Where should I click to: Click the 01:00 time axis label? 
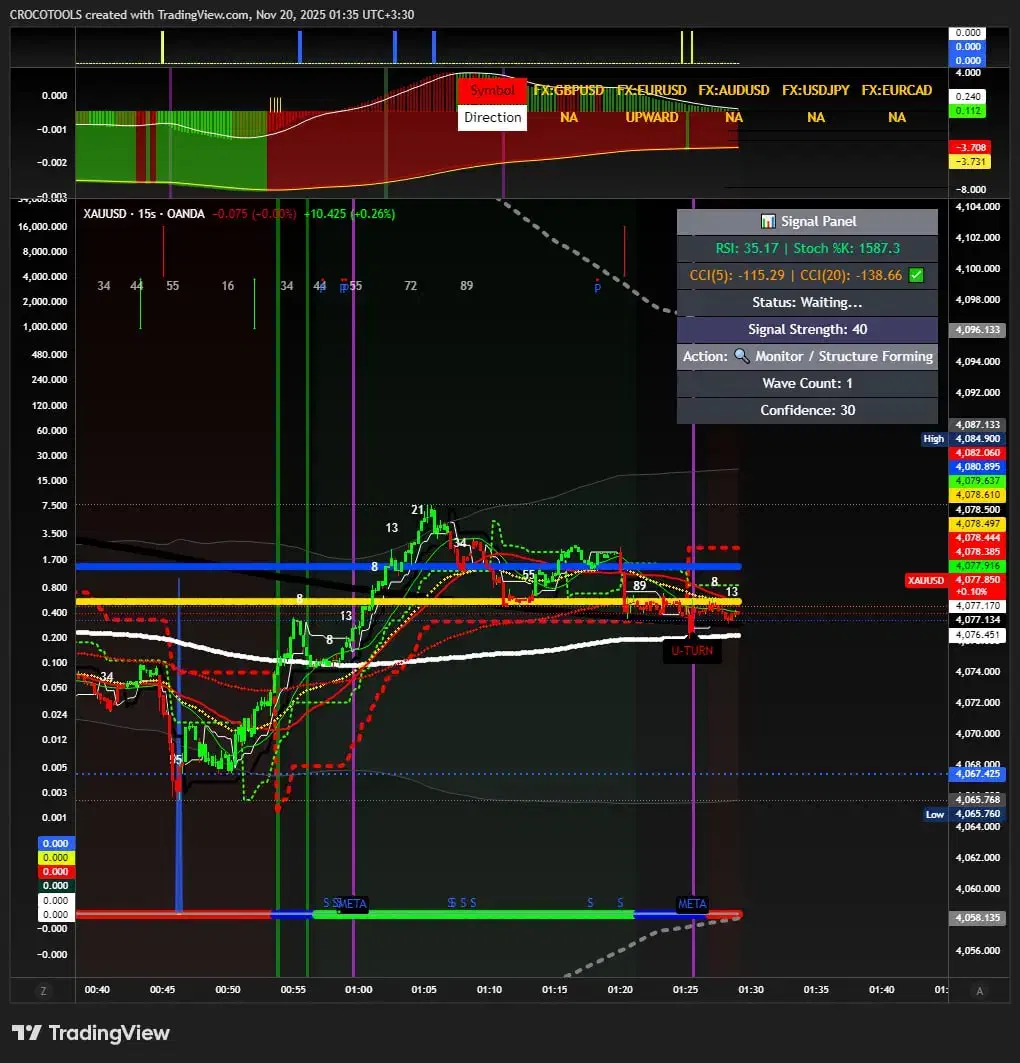pyautogui.click(x=359, y=990)
